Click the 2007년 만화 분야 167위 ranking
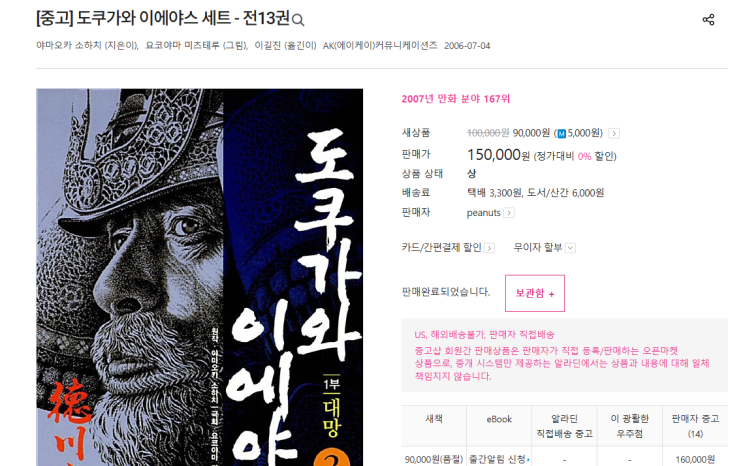Screen dimensions: 743x466 [455, 99]
